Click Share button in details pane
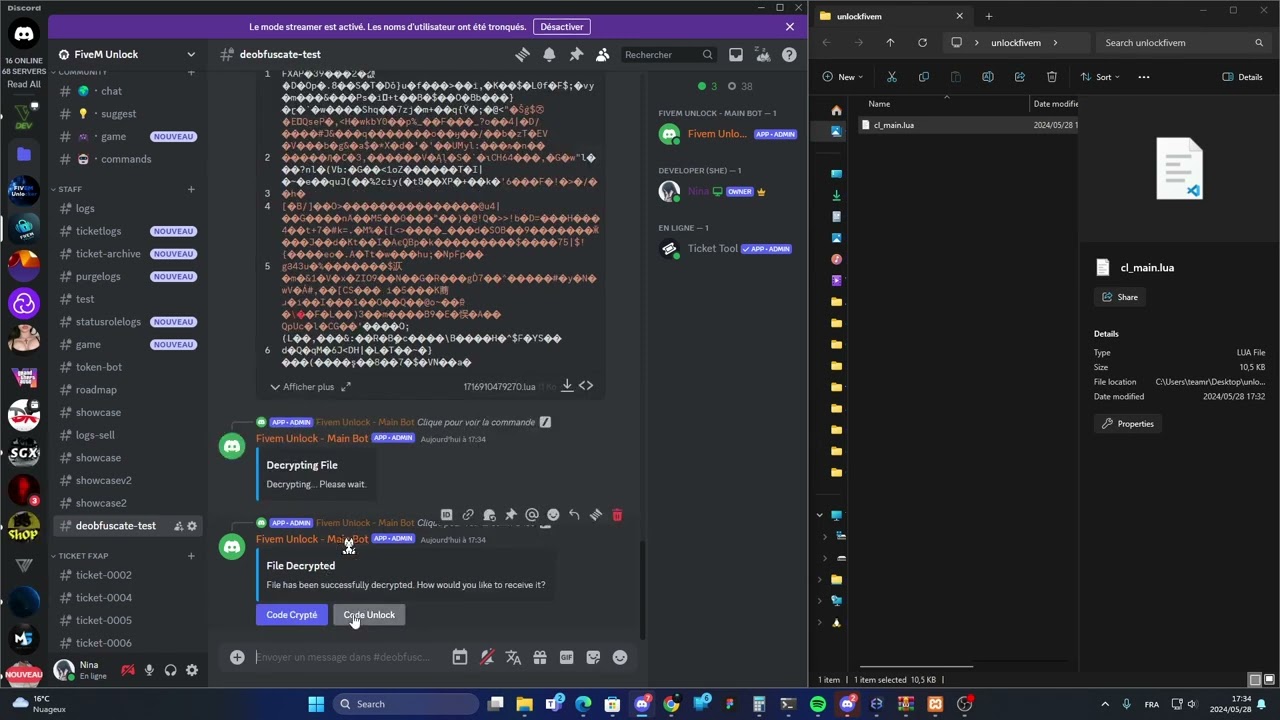Viewport: 1280px width, 720px height. [x=1119, y=297]
